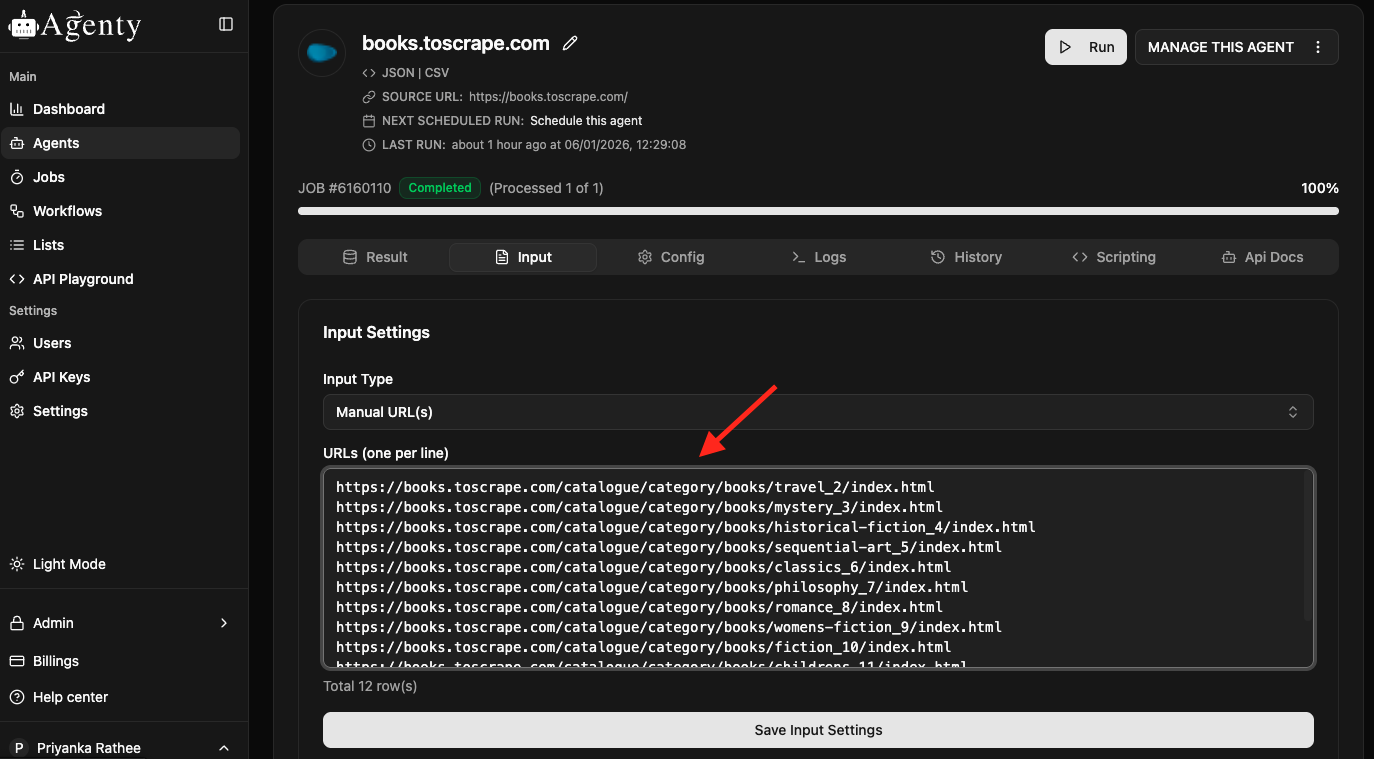The width and height of the screenshot is (1374, 759).
Task: Run the agent
Action: pyautogui.click(x=1086, y=47)
